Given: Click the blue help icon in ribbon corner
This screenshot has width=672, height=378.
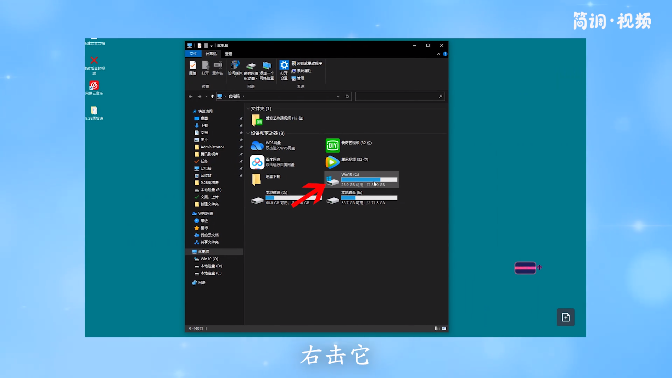Looking at the screenshot, I should click(x=445, y=54).
